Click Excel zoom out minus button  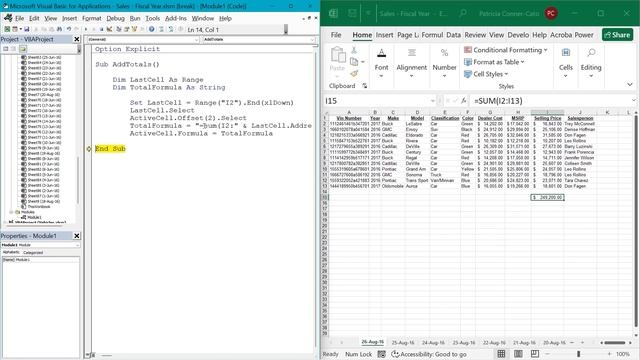547,354
